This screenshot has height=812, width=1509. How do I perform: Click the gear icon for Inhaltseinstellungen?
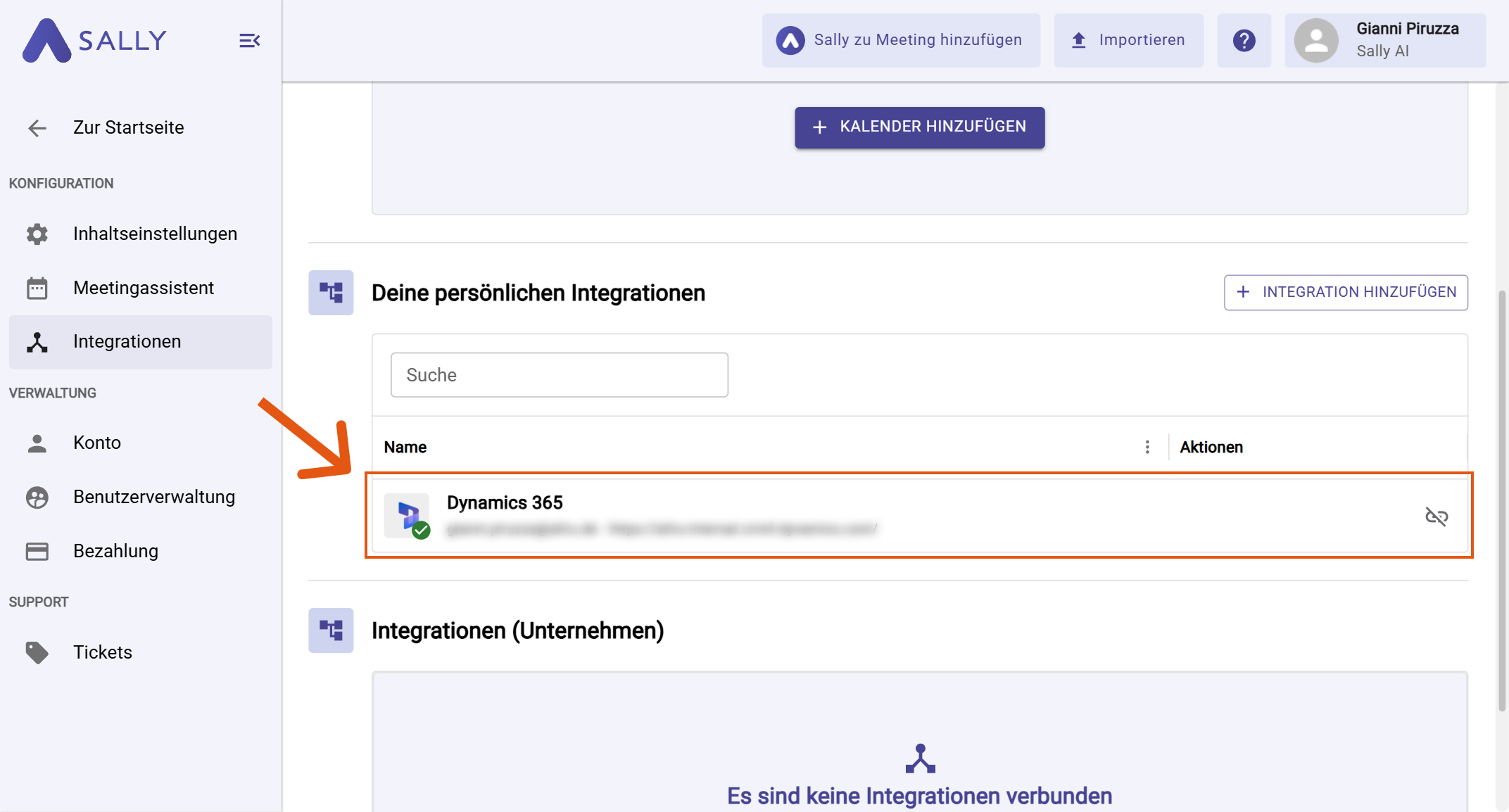[37, 234]
